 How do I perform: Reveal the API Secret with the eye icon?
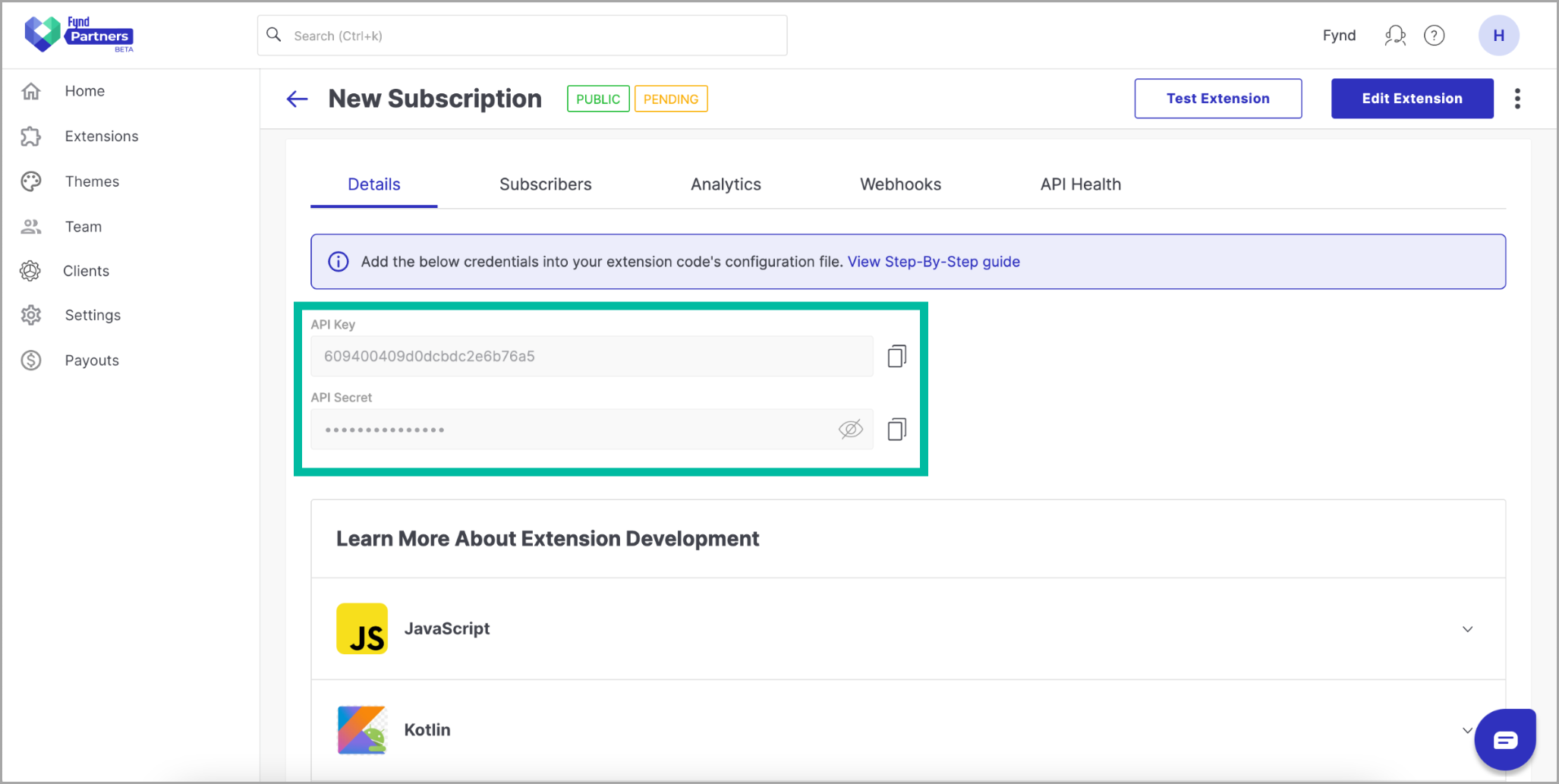pos(851,430)
